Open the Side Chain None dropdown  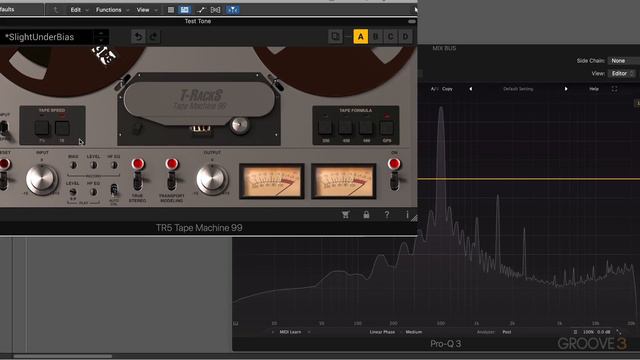click(624, 60)
